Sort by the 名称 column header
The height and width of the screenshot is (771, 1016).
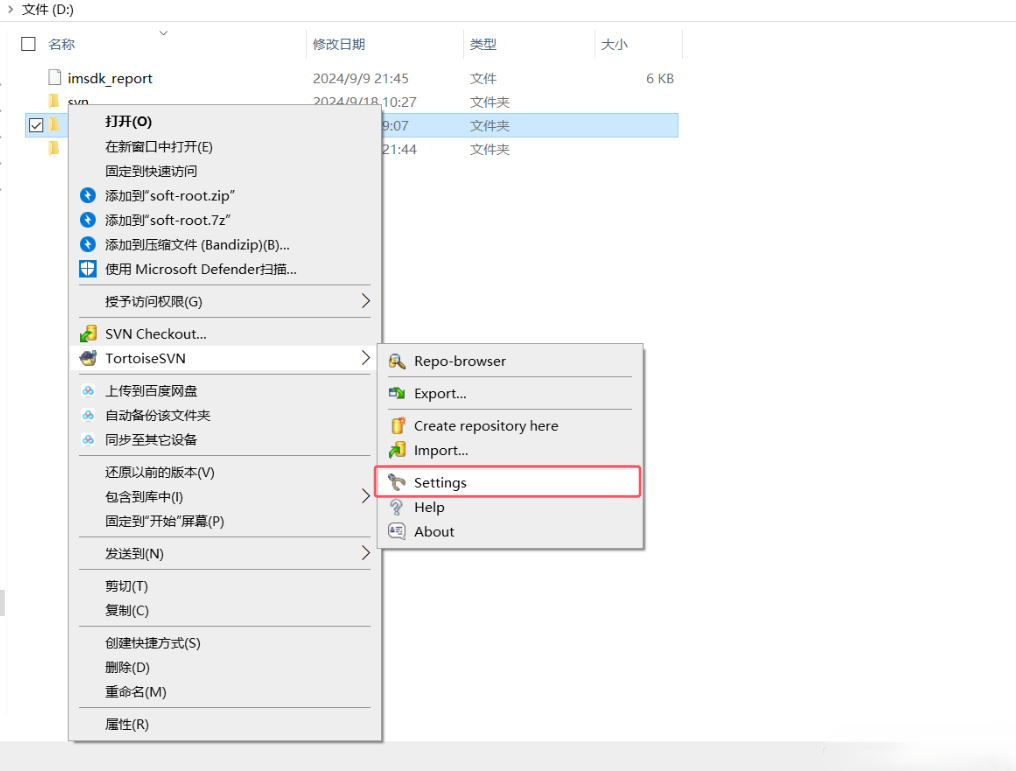[62, 44]
